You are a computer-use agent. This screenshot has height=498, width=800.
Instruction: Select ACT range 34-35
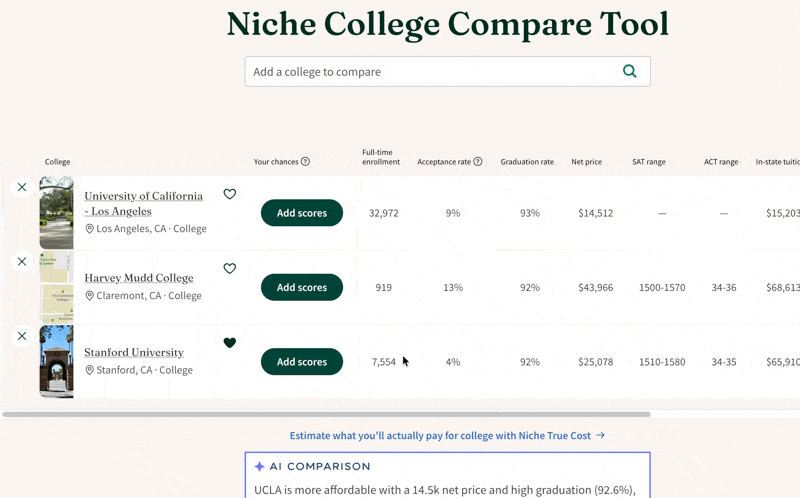coord(724,362)
